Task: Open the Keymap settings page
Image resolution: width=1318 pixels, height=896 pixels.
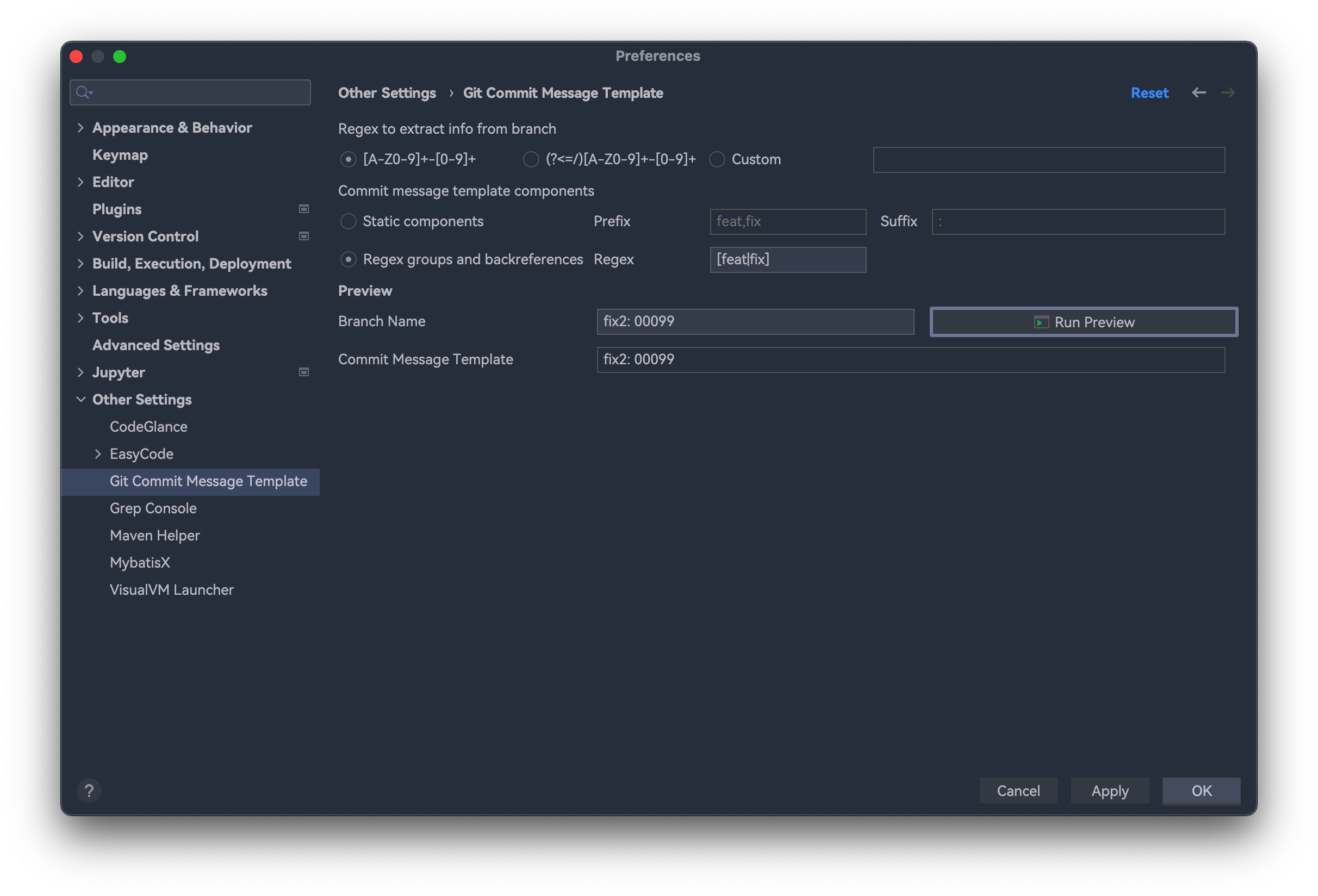Action: pos(120,155)
